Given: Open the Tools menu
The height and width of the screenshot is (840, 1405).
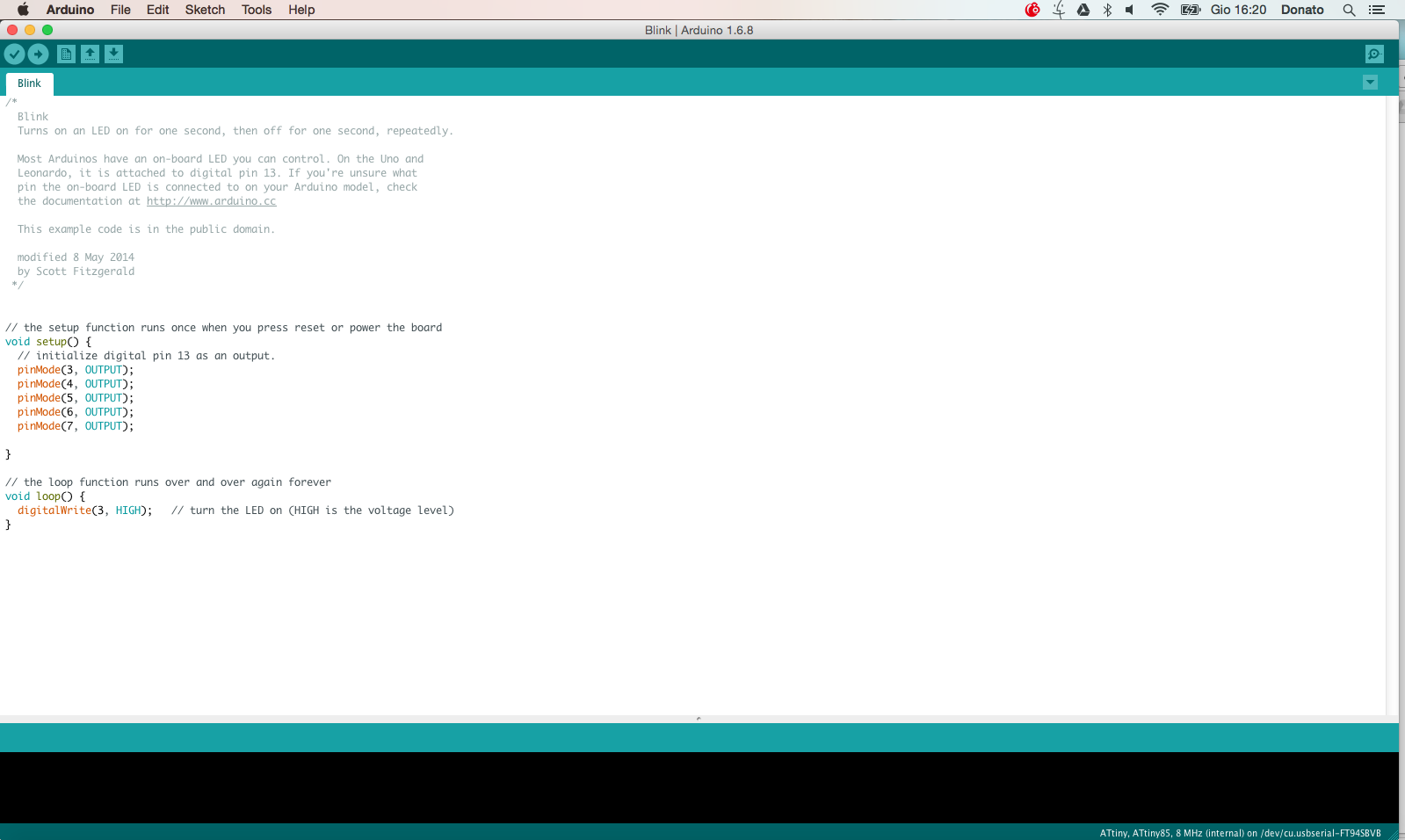Looking at the screenshot, I should (x=257, y=10).
